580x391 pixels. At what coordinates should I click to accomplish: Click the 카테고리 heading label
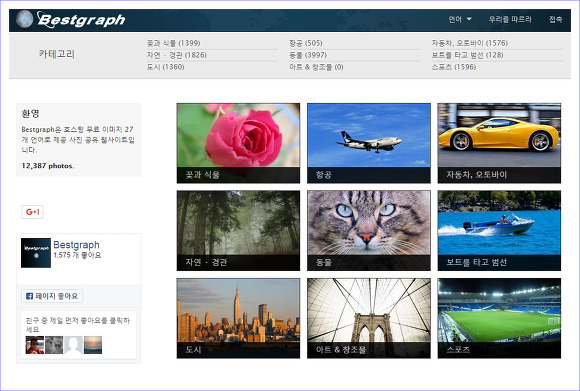57,54
